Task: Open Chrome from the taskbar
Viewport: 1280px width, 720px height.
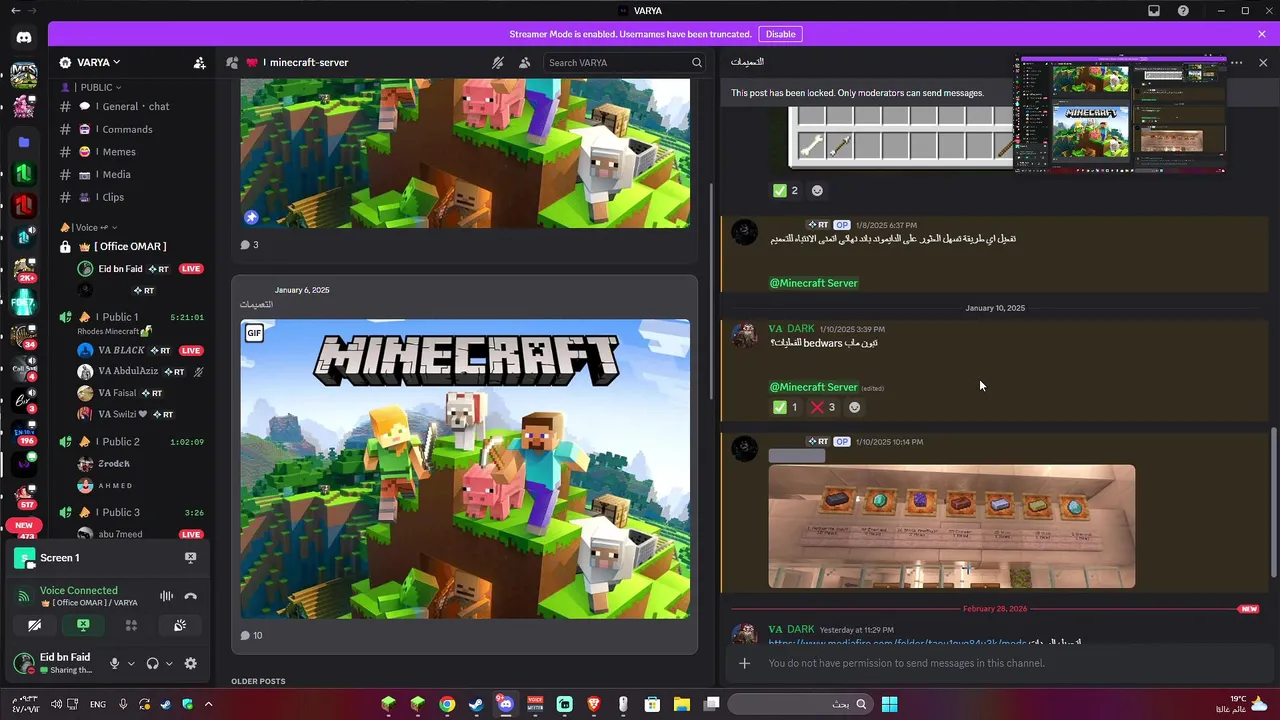Action: (447, 704)
